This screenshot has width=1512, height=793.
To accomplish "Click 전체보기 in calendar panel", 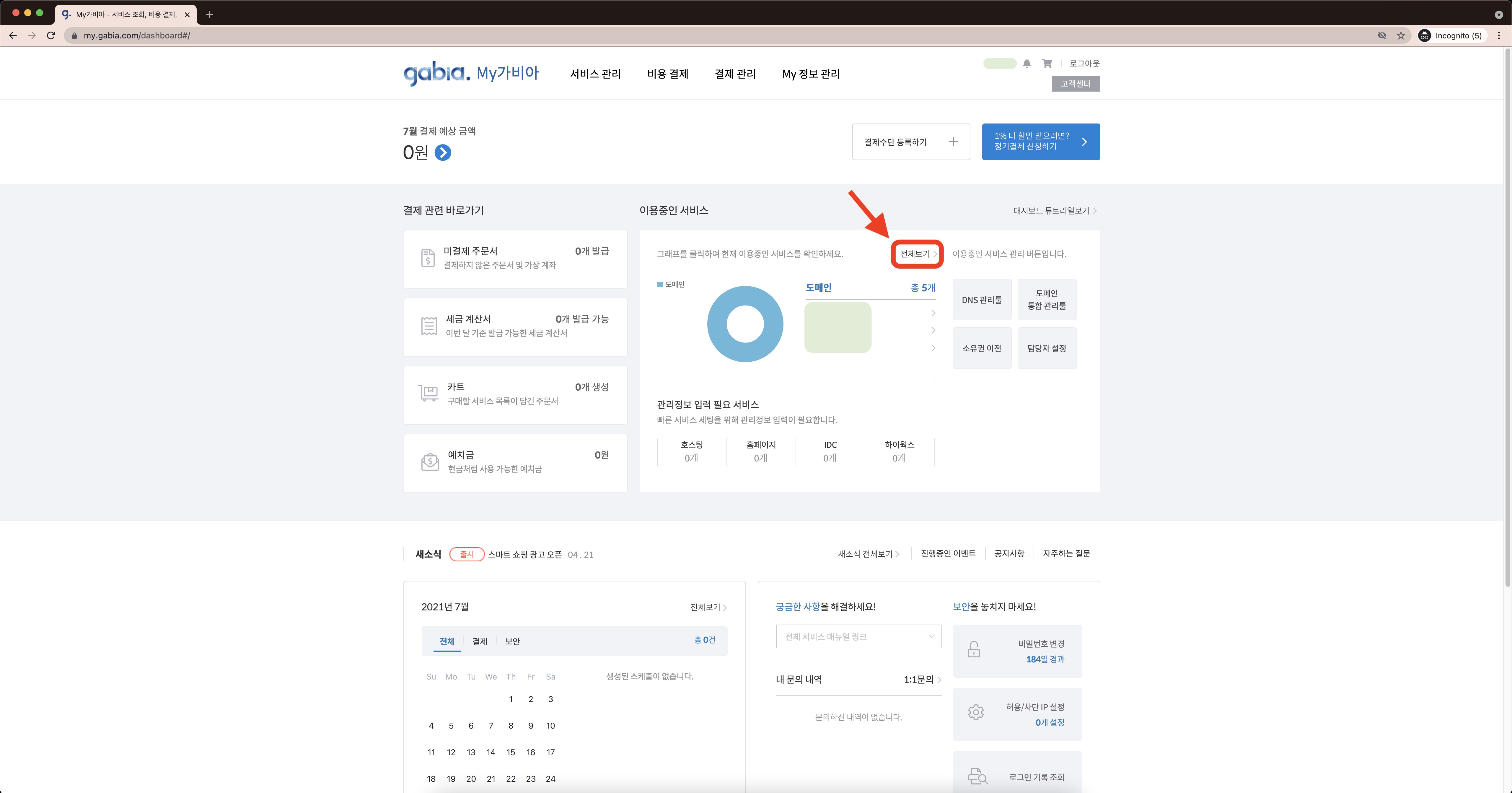I will 708,607.
